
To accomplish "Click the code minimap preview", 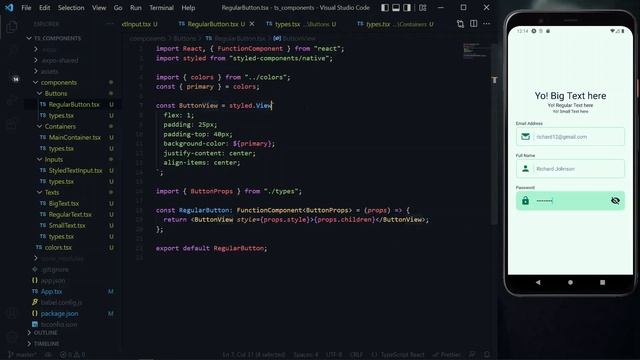I will point(475,50).
